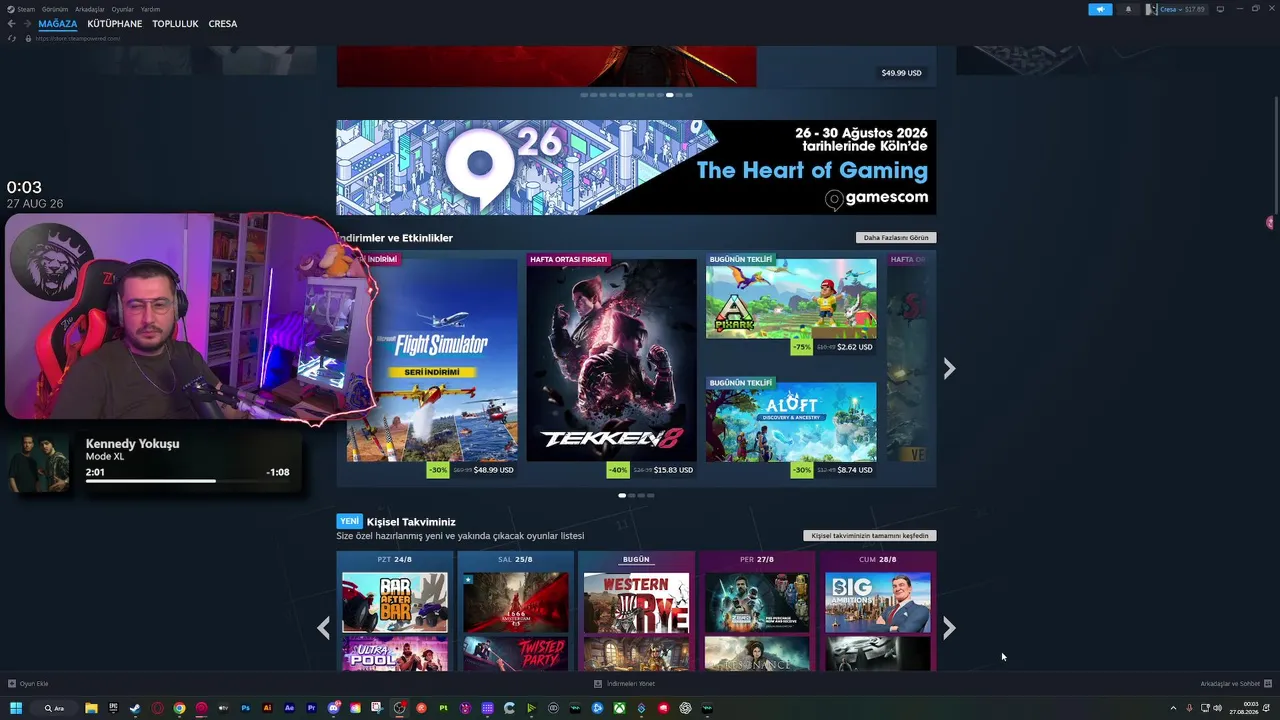Open Illustrator from the taskbar
Viewport: 1280px width, 720px height.
[x=267, y=708]
